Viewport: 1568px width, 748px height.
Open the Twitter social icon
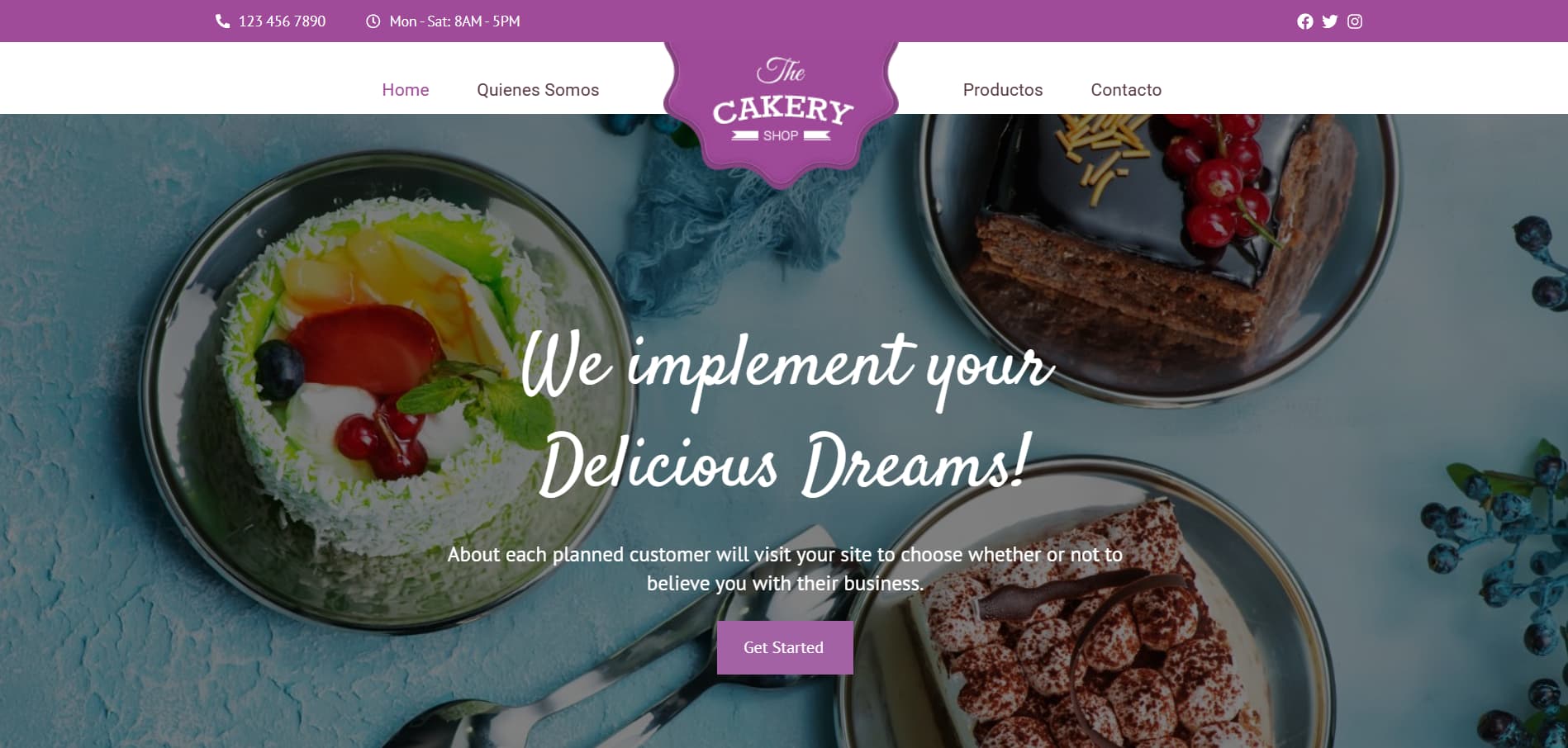click(x=1329, y=21)
